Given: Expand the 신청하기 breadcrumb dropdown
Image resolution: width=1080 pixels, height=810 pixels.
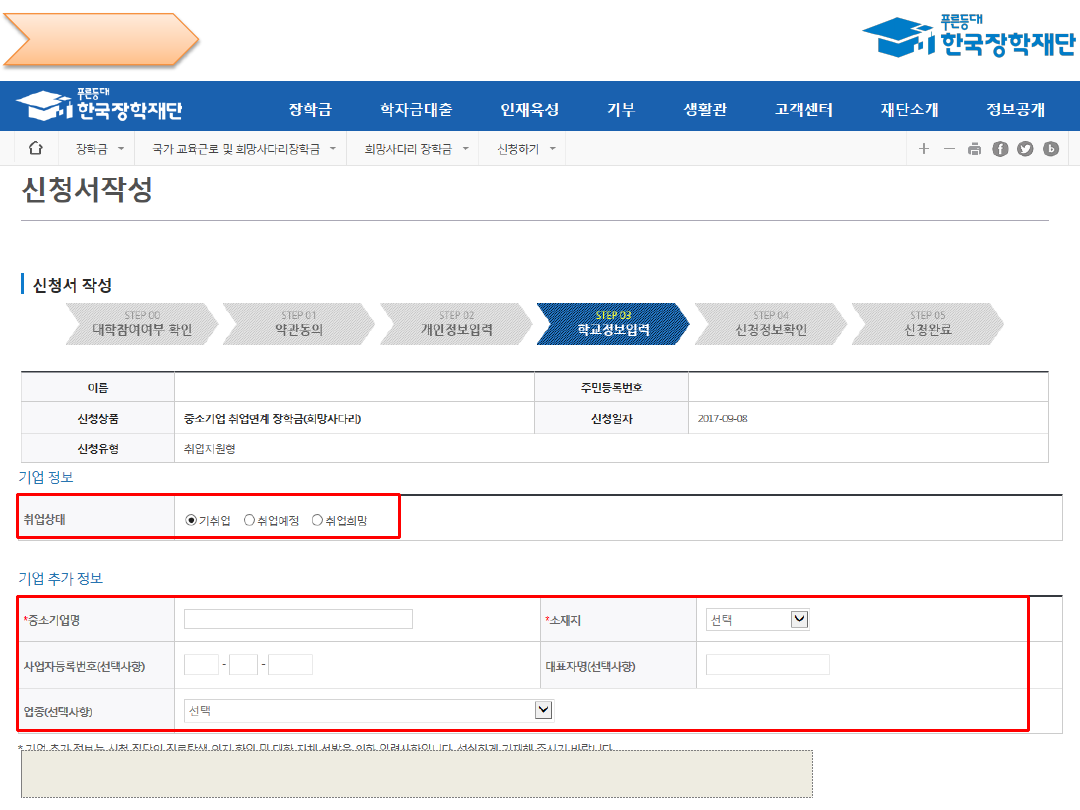Looking at the screenshot, I should [x=526, y=149].
